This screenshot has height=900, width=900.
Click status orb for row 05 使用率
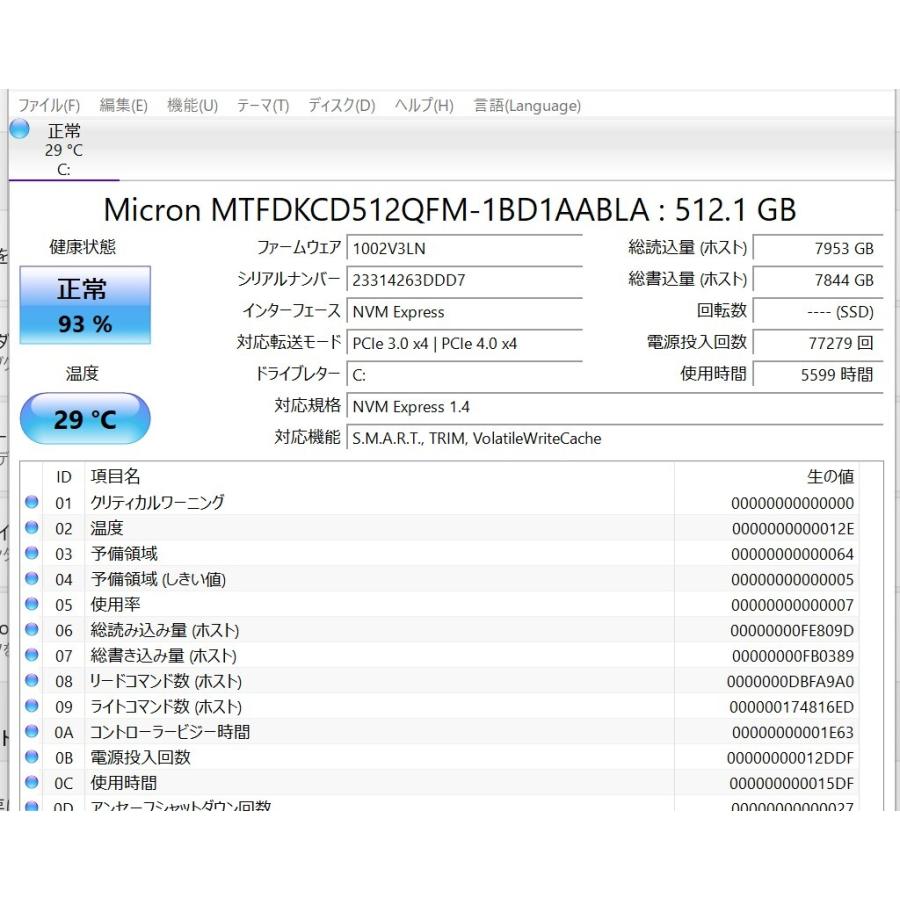[x=32, y=604]
